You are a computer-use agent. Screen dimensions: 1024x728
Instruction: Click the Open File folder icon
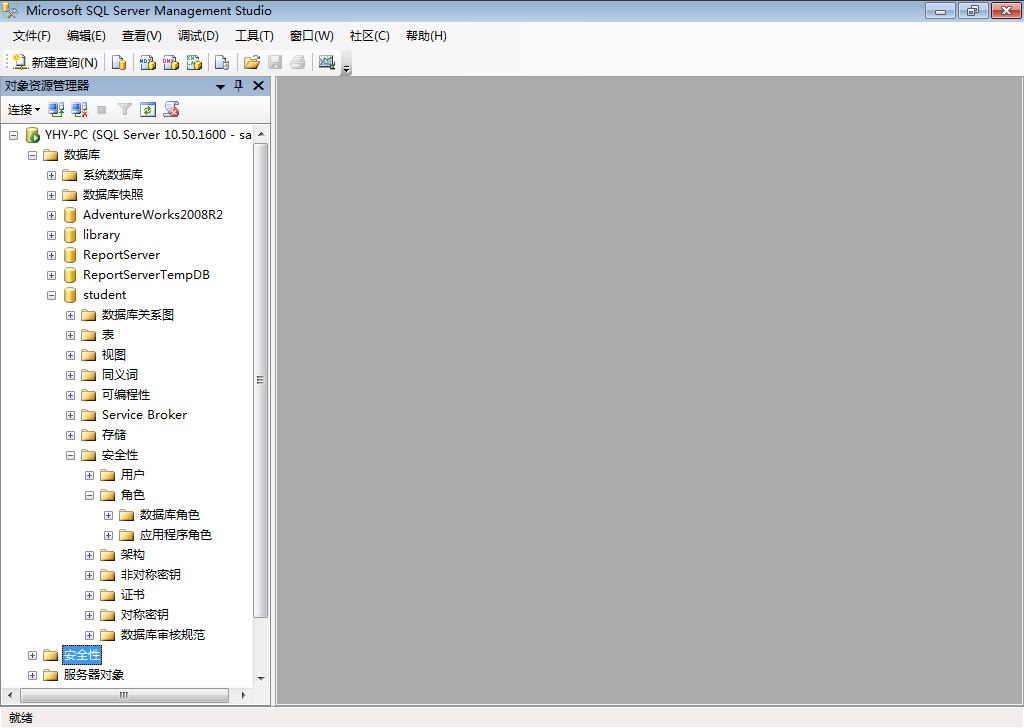(251, 62)
